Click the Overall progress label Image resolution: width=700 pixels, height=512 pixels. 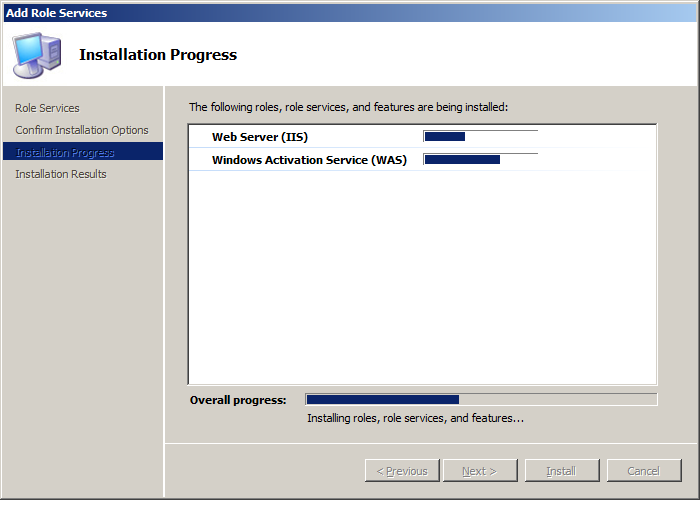point(238,400)
